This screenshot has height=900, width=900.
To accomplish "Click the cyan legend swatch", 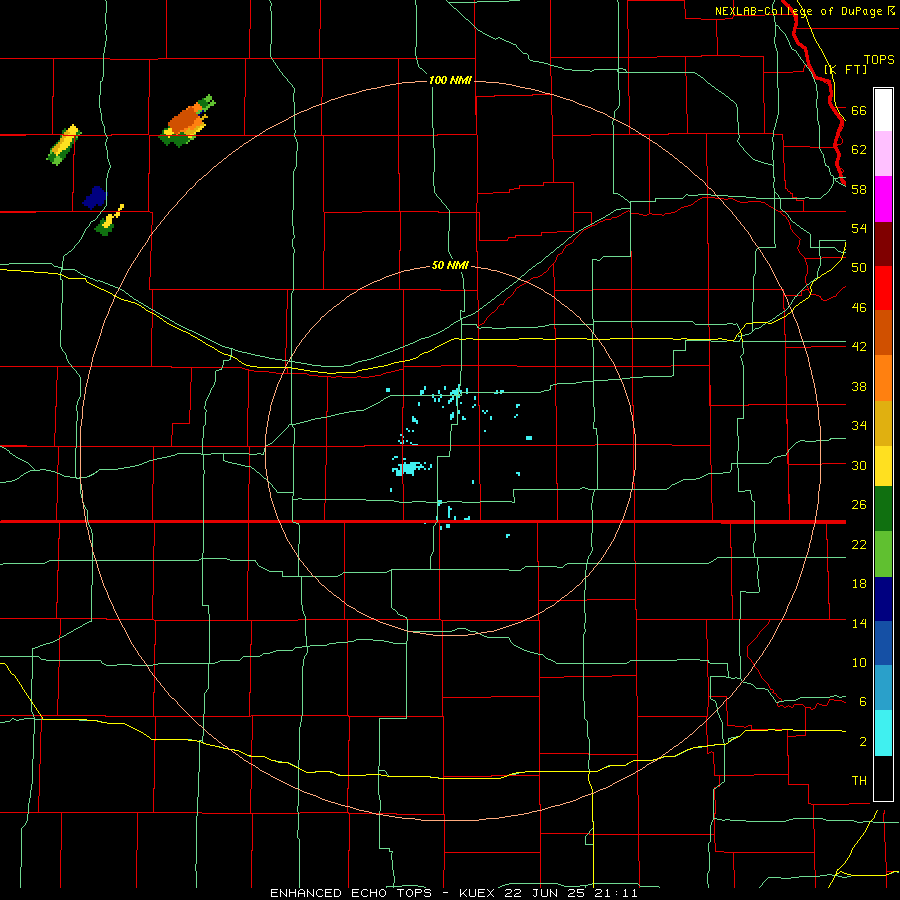I will pyautogui.click(x=883, y=733).
